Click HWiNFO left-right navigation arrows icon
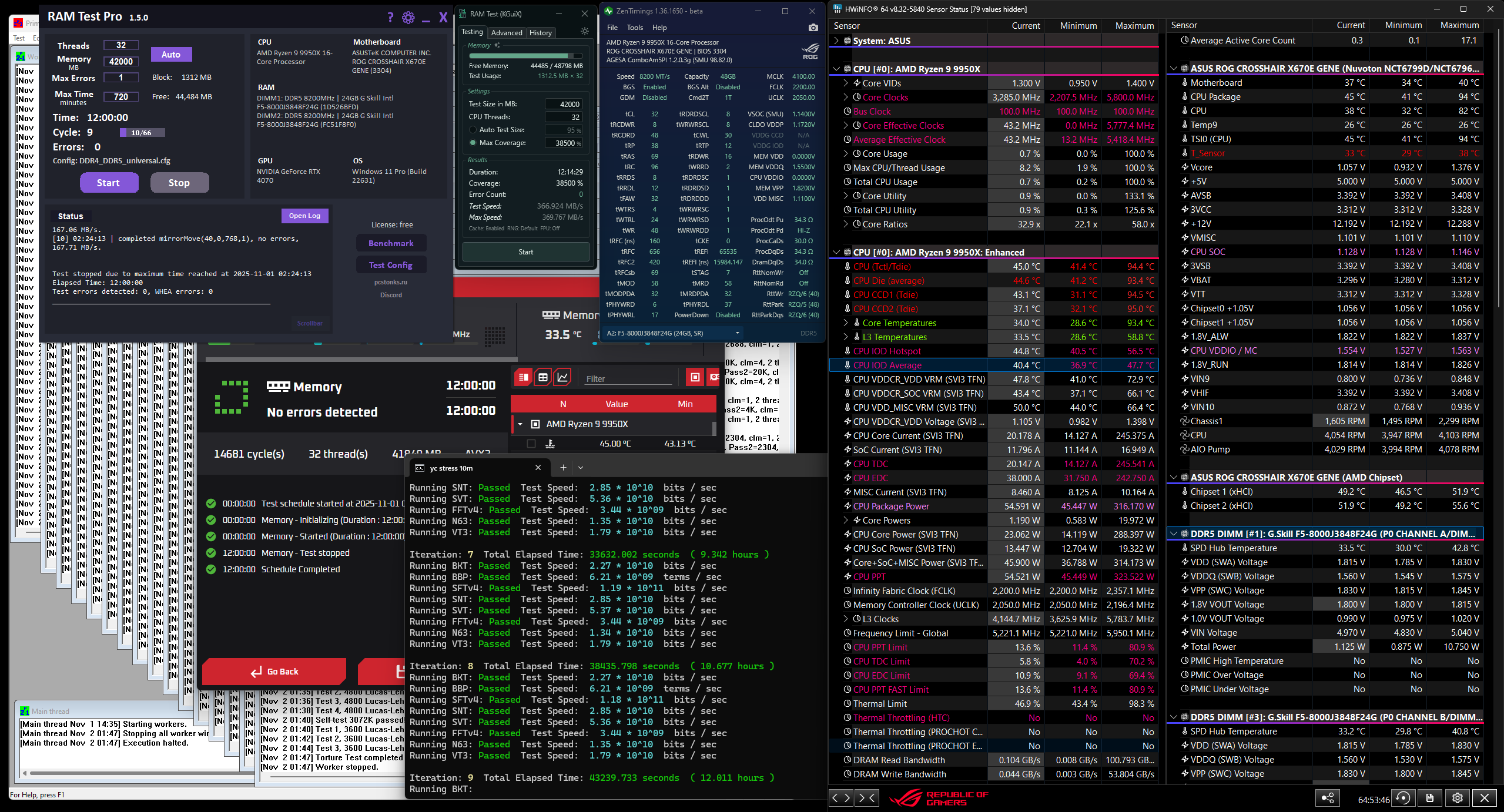Viewport: 1504px width, 812px height. [841, 797]
